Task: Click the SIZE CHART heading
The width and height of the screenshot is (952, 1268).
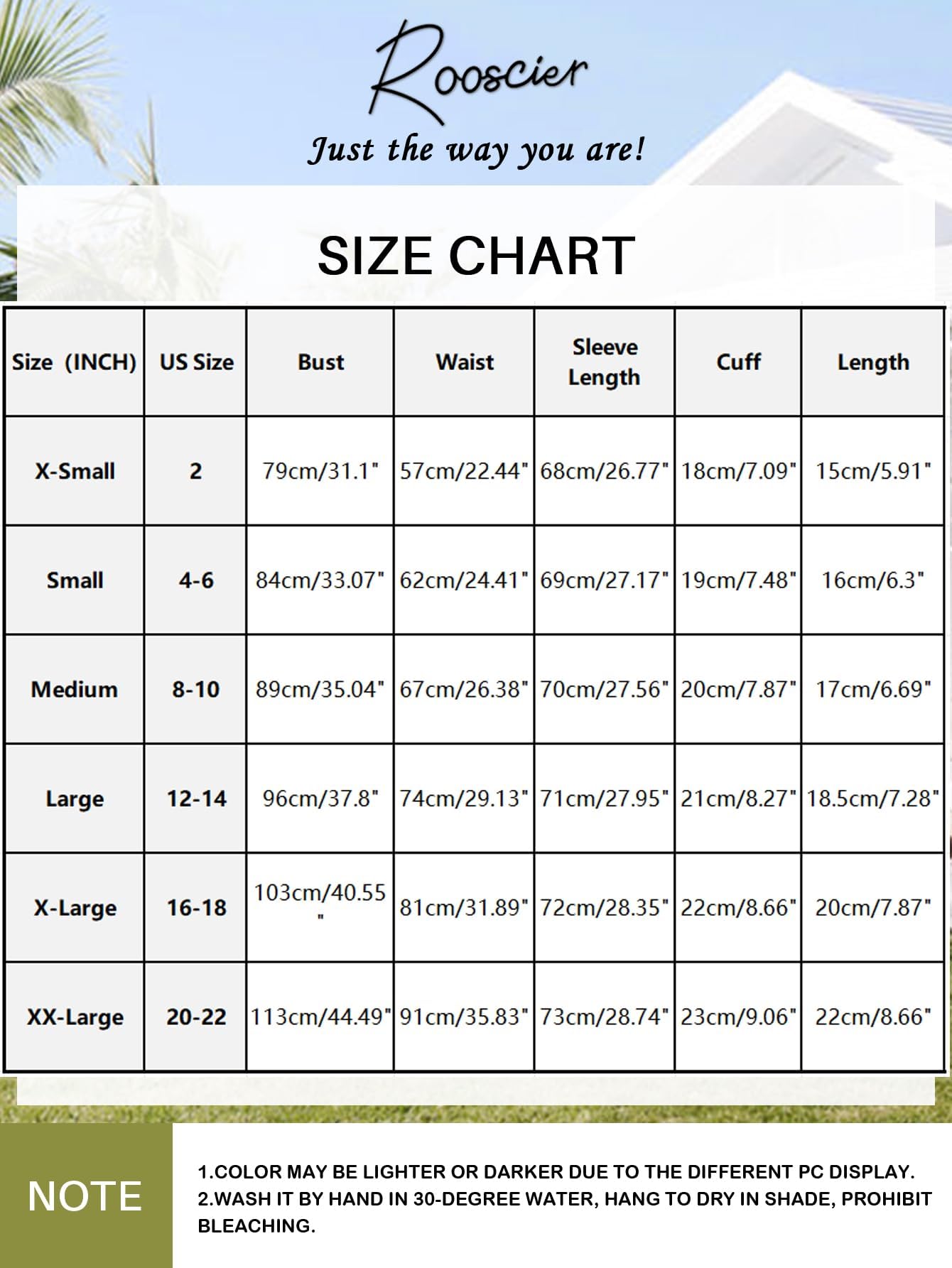Action: (476, 256)
